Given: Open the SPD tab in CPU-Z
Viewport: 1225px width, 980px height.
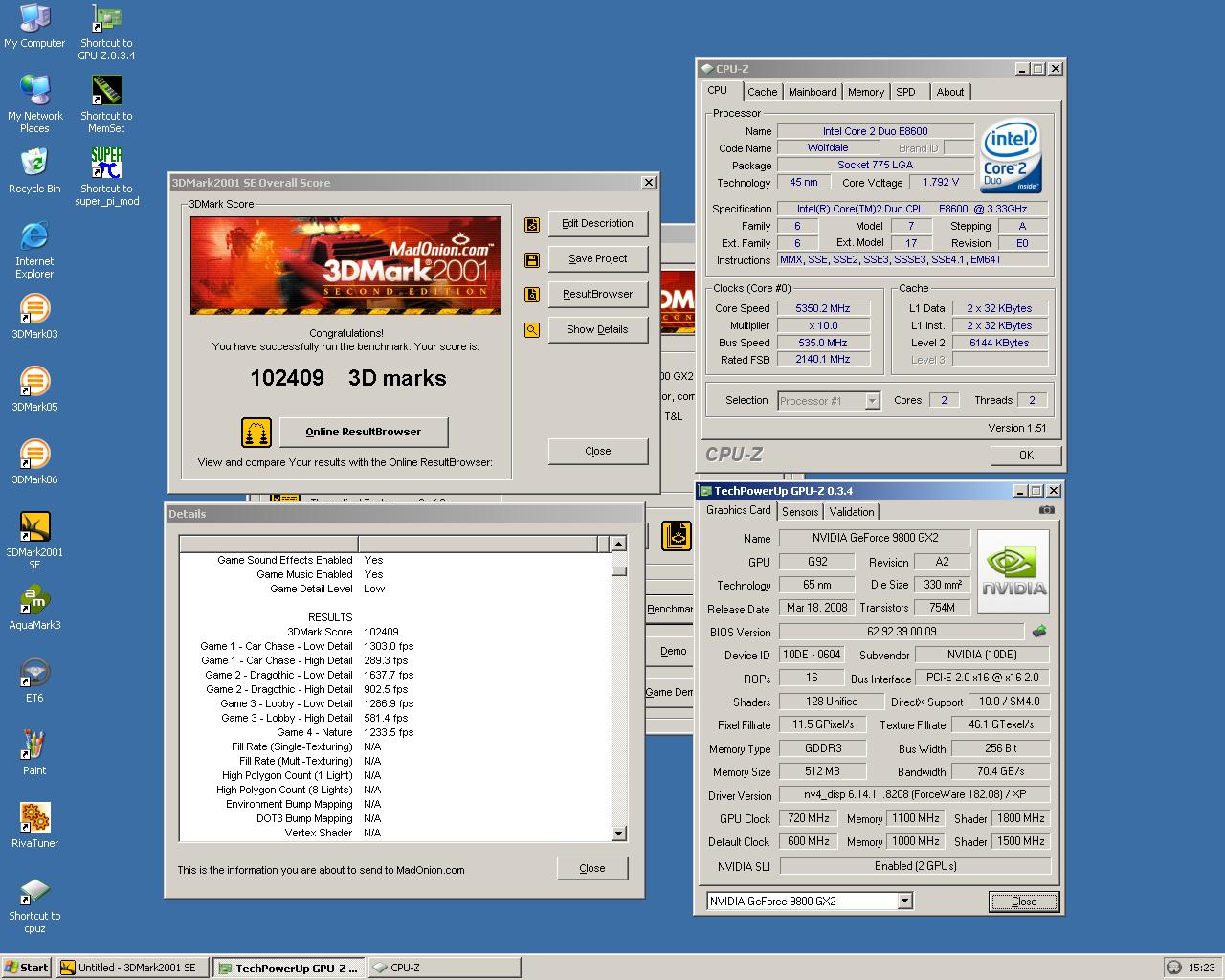Looking at the screenshot, I should click(x=905, y=92).
